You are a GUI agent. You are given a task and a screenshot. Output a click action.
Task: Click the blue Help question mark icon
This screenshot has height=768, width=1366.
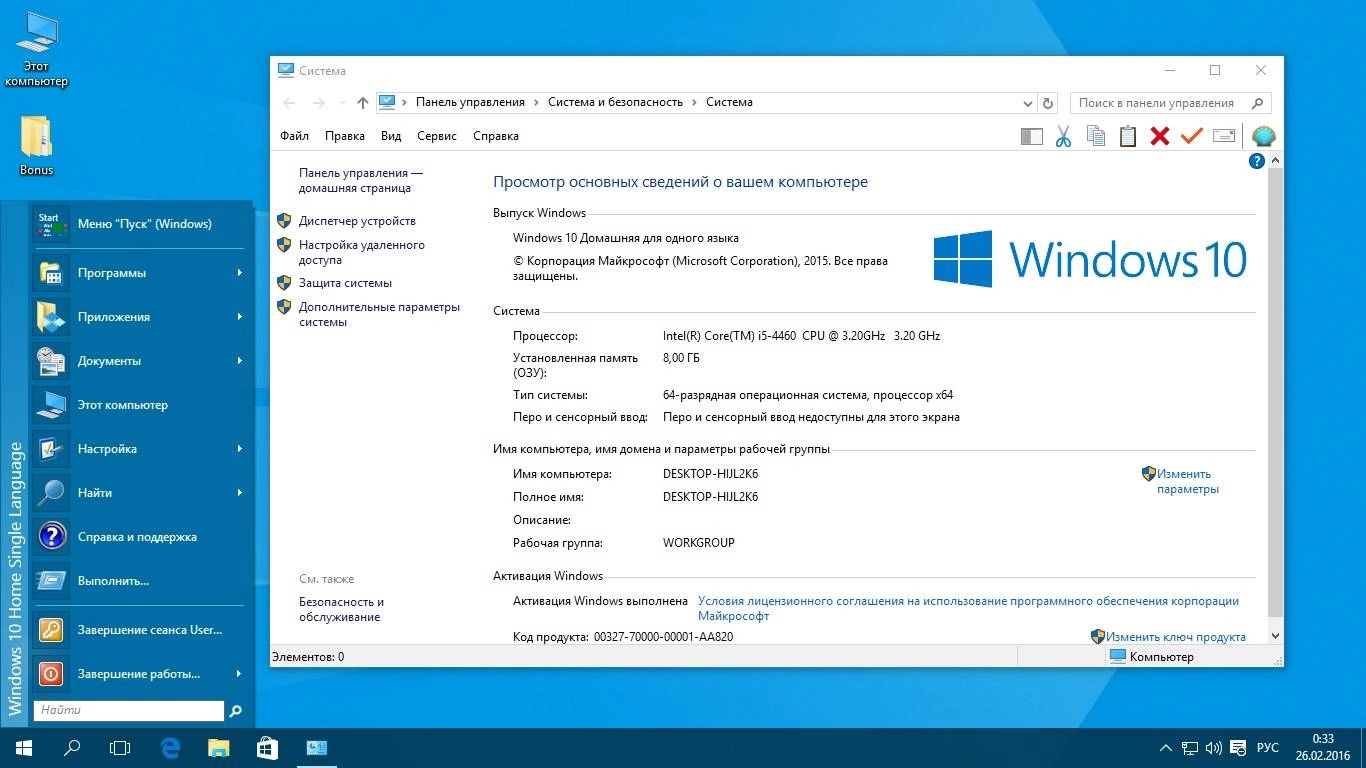(1257, 161)
